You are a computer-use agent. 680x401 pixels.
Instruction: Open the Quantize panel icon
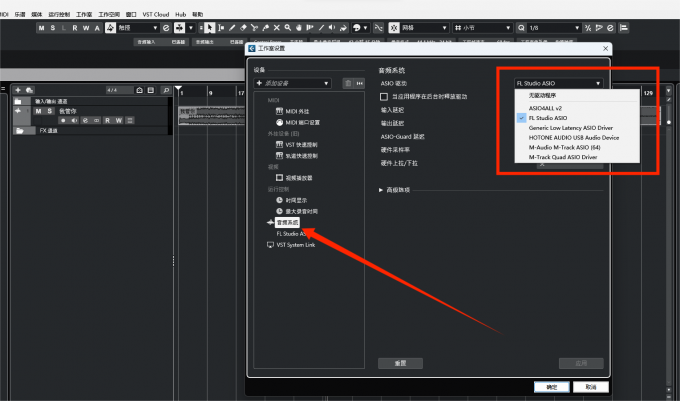(x=610, y=28)
